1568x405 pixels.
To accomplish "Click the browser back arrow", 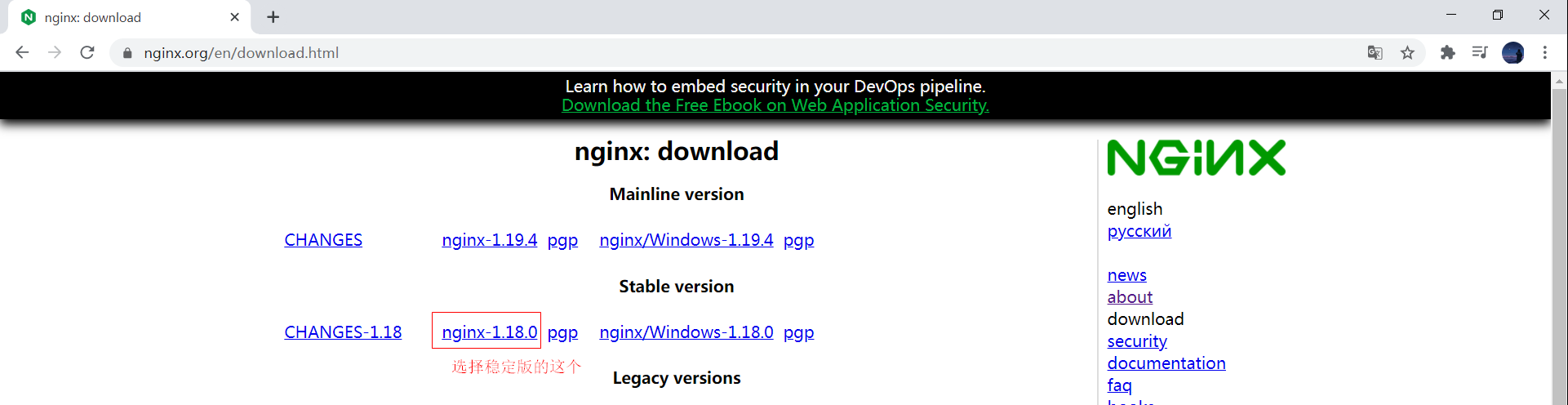I will coord(22,52).
